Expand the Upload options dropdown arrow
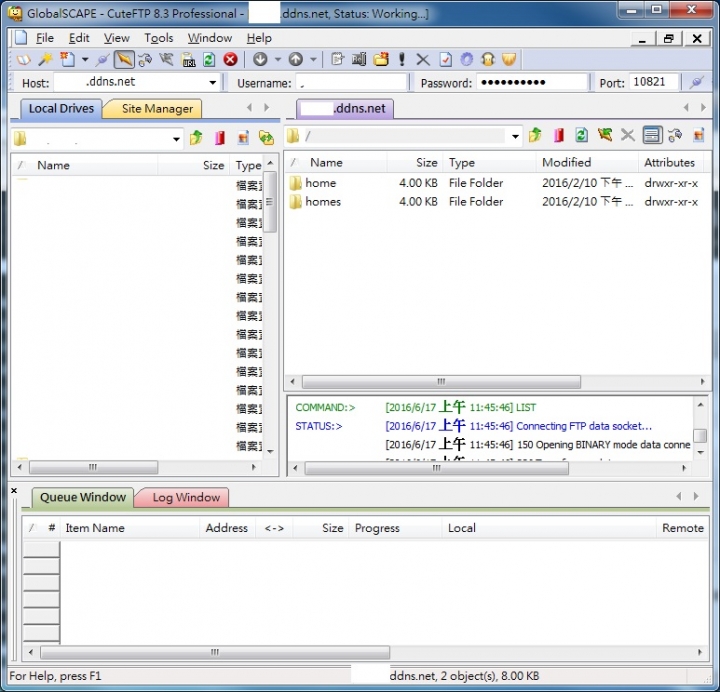Screen dimensions: 720x692 click(x=313, y=60)
